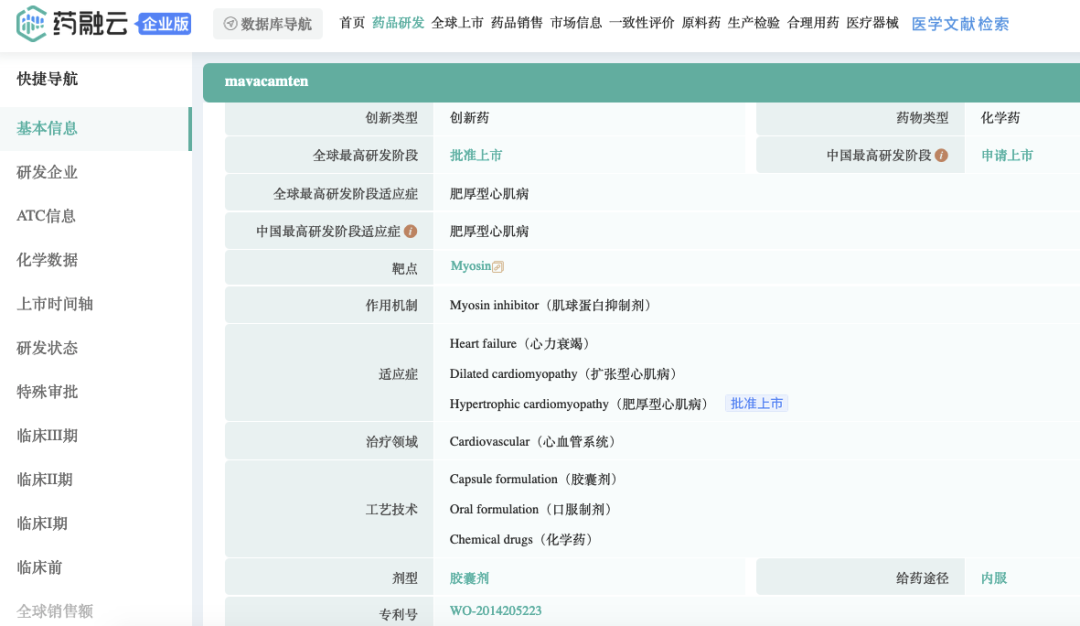Image resolution: width=1080 pixels, height=626 pixels.
Task: Click the 批准上市 global stage link
Action: coord(476,155)
